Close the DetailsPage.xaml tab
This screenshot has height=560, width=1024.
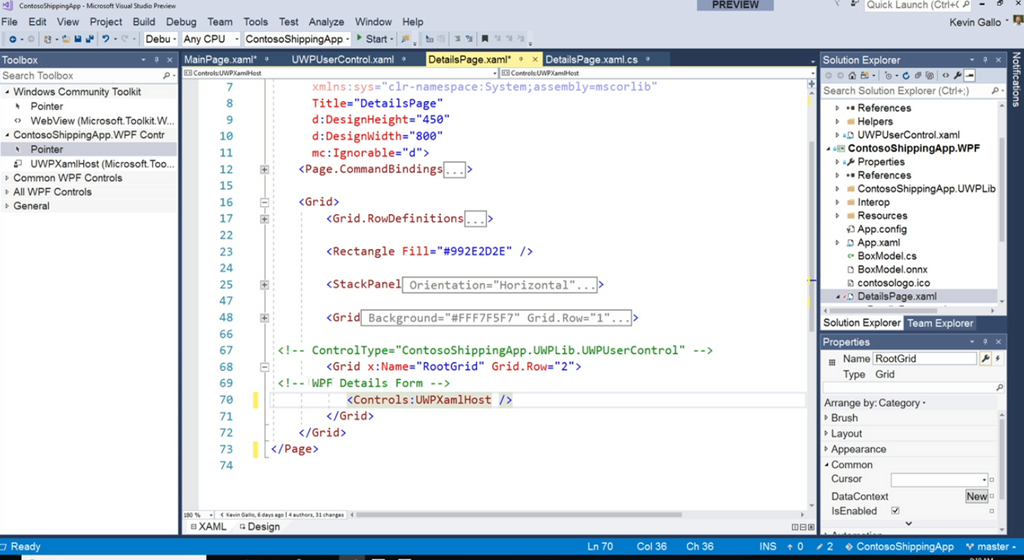pos(535,60)
